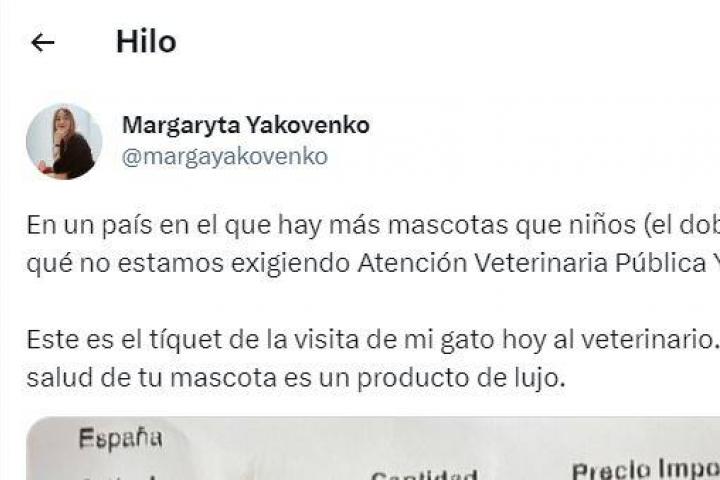Click the phrase 'producto de lujo.'
720x480 pixels.
coord(461,378)
